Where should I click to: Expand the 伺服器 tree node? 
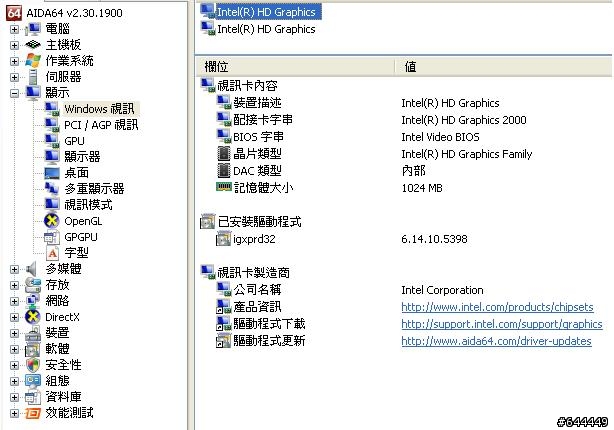(14, 77)
